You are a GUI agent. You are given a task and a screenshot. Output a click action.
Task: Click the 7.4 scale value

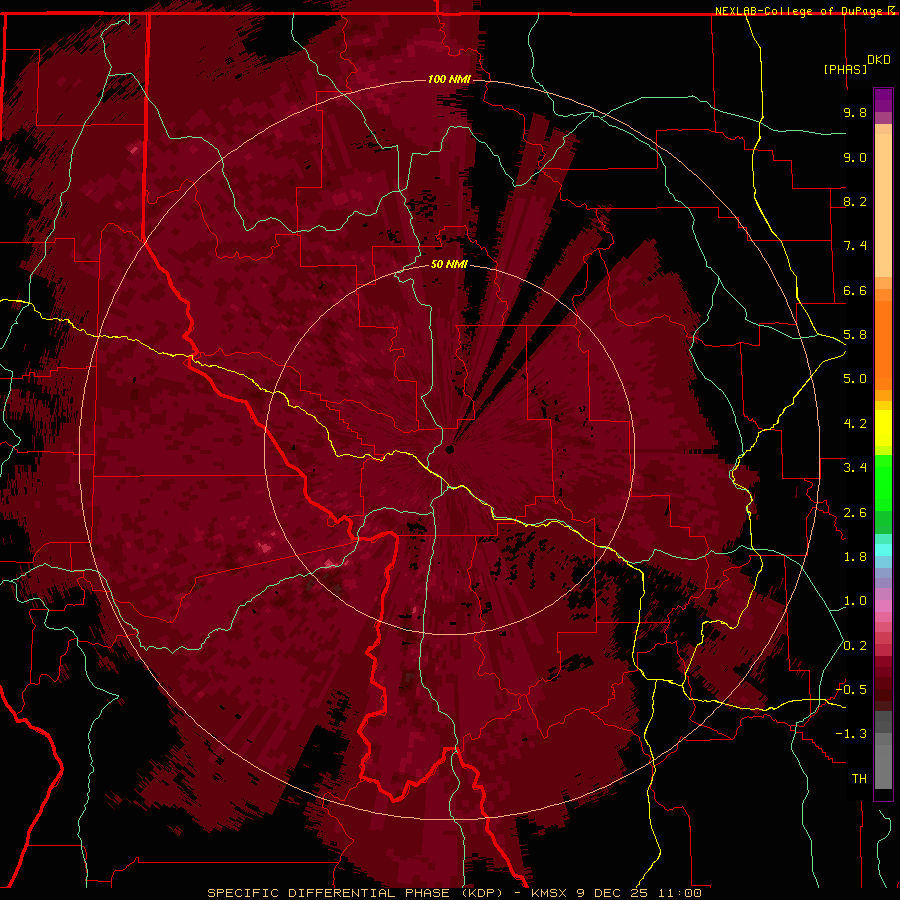pos(855,246)
